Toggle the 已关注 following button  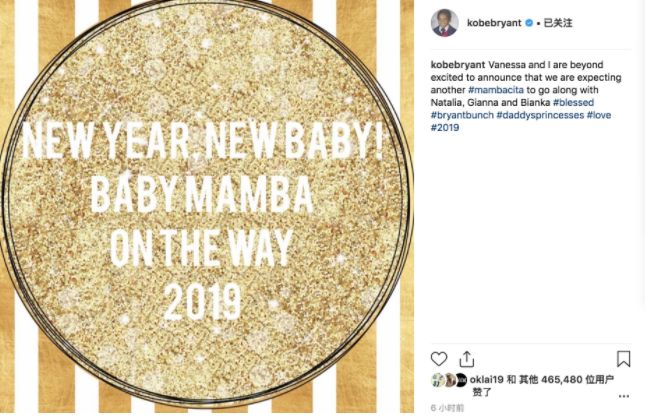pyautogui.click(x=568, y=22)
